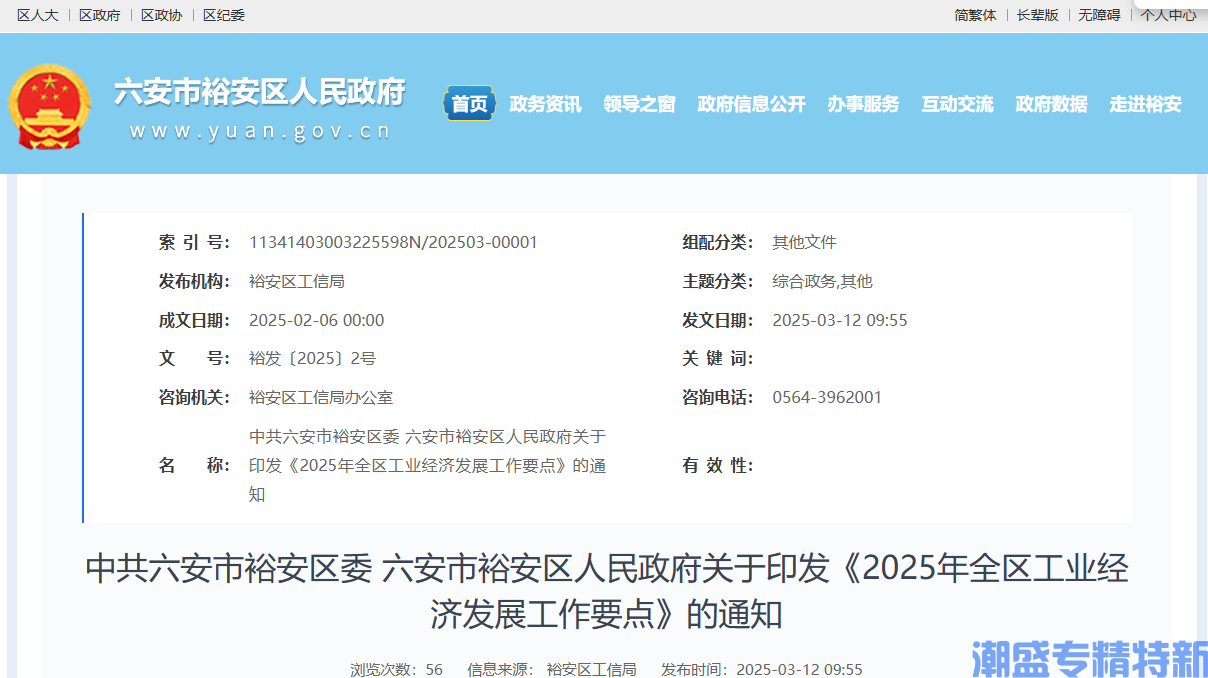Open 办事服务 in the main menu

[863, 104]
